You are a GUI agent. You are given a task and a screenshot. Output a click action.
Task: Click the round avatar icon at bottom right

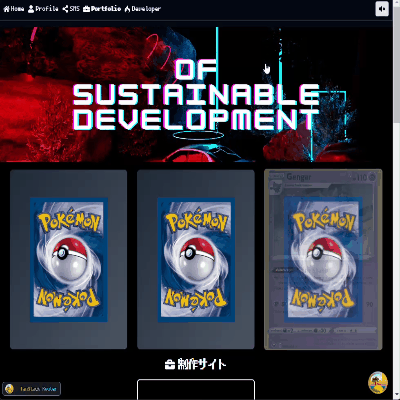(378, 383)
